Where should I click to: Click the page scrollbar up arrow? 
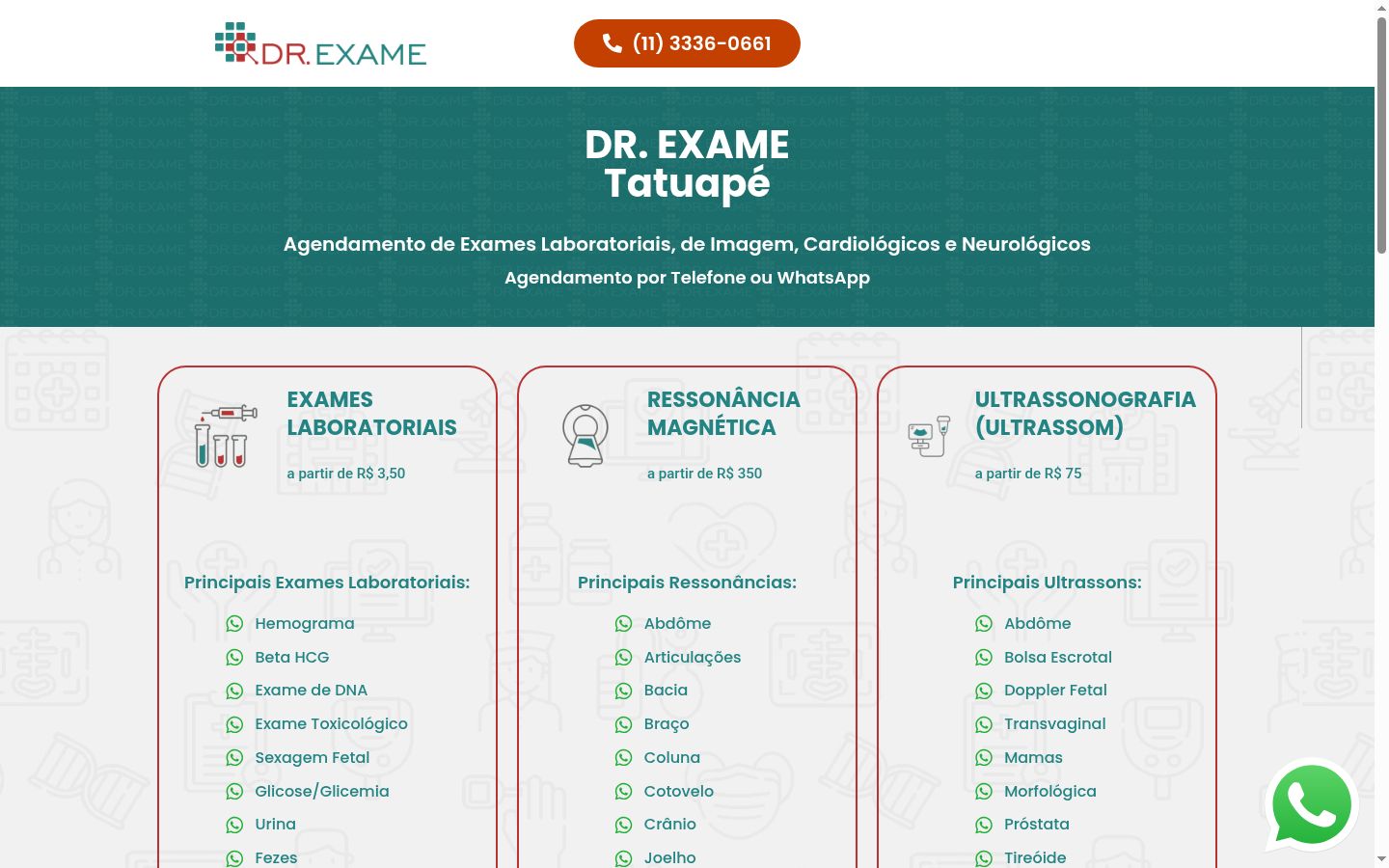point(1381,7)
